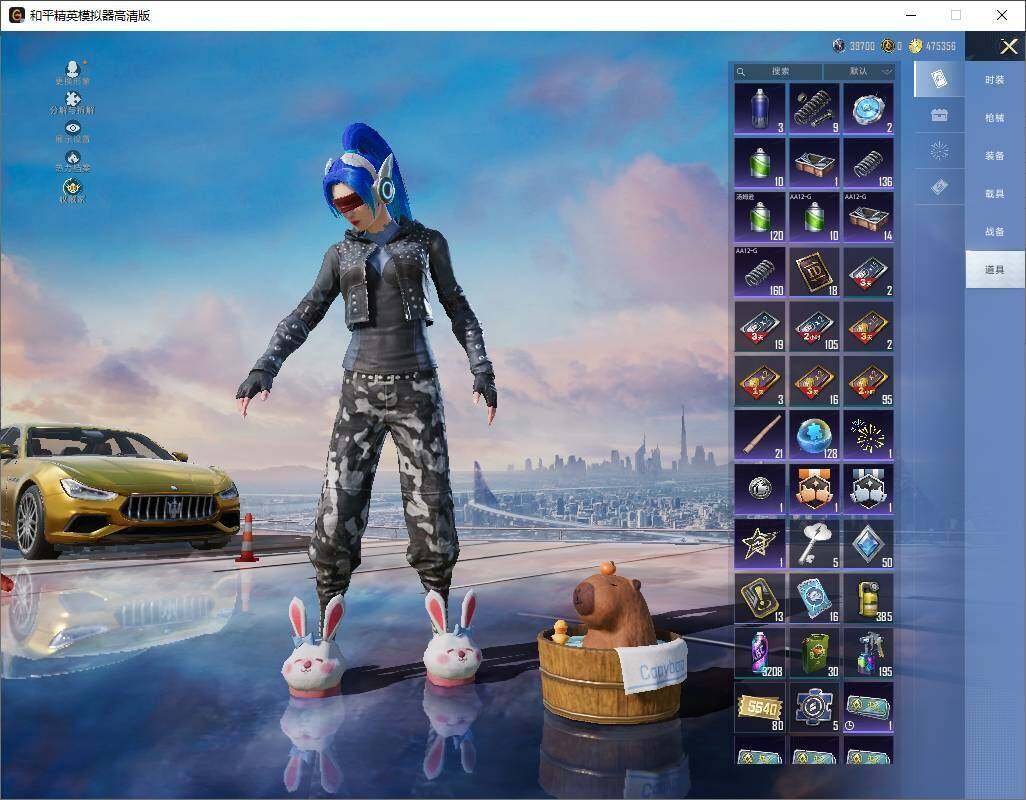Select the fireworks item in the grid
1026x800 pixels.
868,435
